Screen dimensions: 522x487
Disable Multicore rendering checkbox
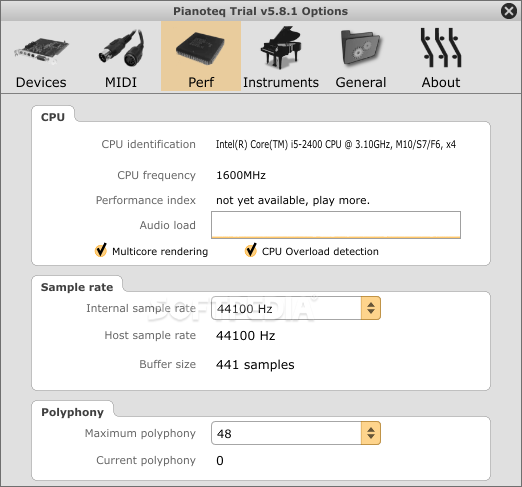tap(101, 250)
